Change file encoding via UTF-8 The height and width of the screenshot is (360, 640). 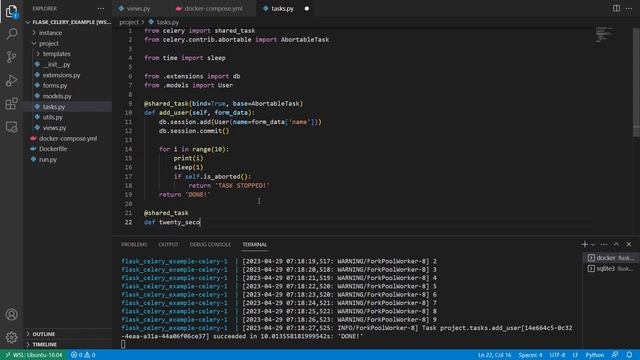(557, 355)
